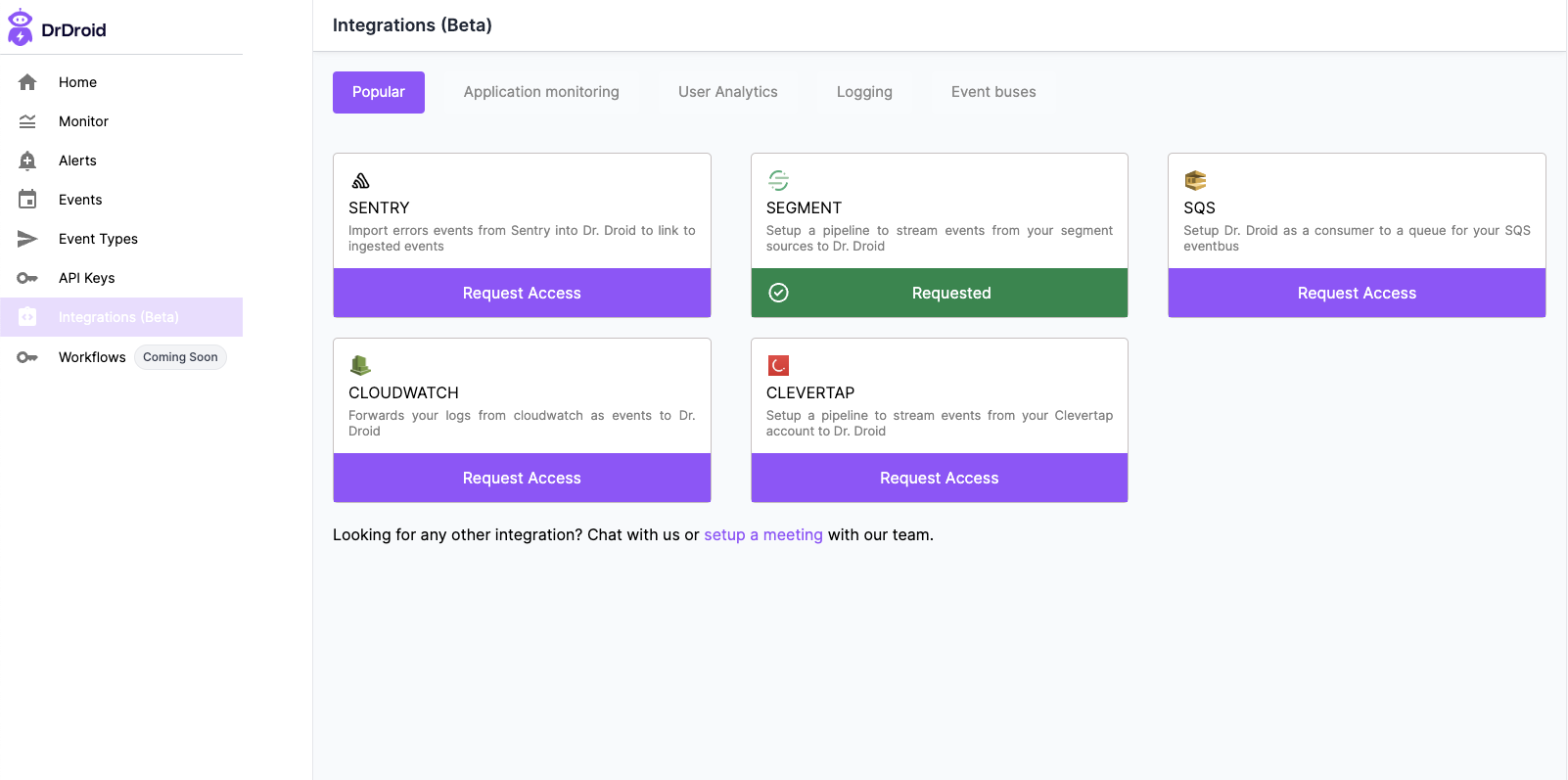Screen dimensions: 1568x780
Task: Click the DrDroid robot logo icon
Action: 20,28
